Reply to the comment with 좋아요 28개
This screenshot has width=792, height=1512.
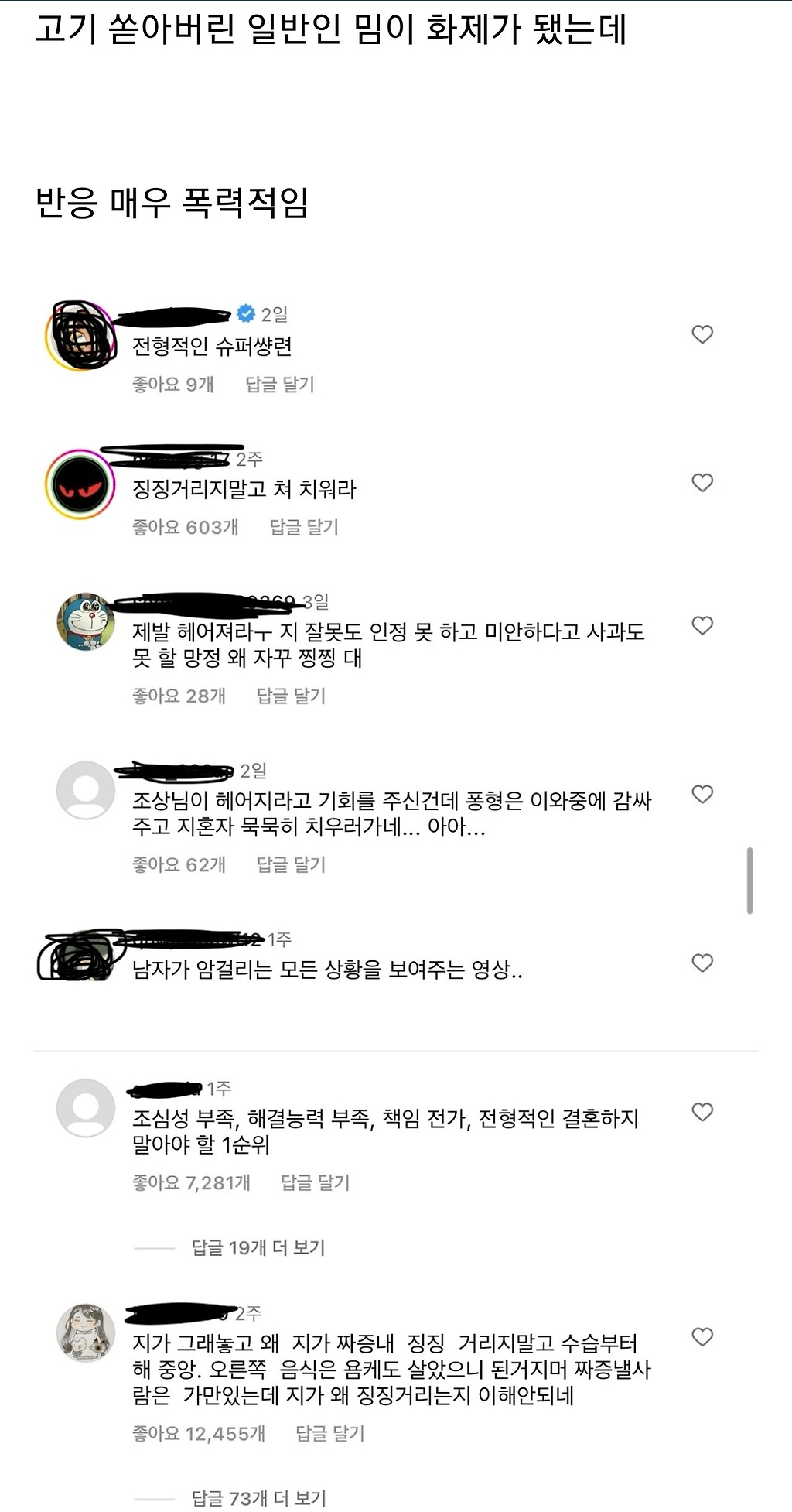point(291,696)
